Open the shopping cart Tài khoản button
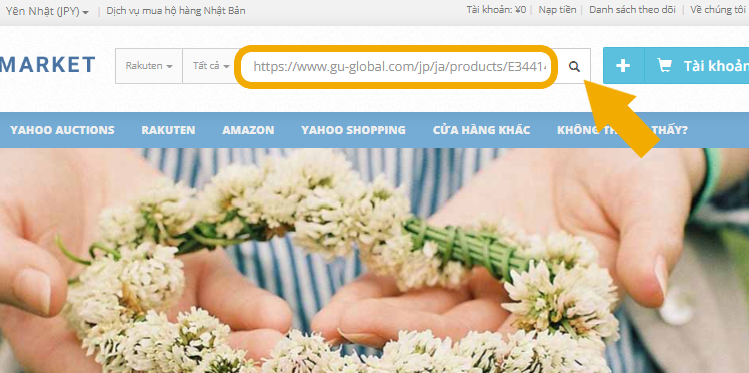Viewport: 749px width, 373px height. [697, 66]
